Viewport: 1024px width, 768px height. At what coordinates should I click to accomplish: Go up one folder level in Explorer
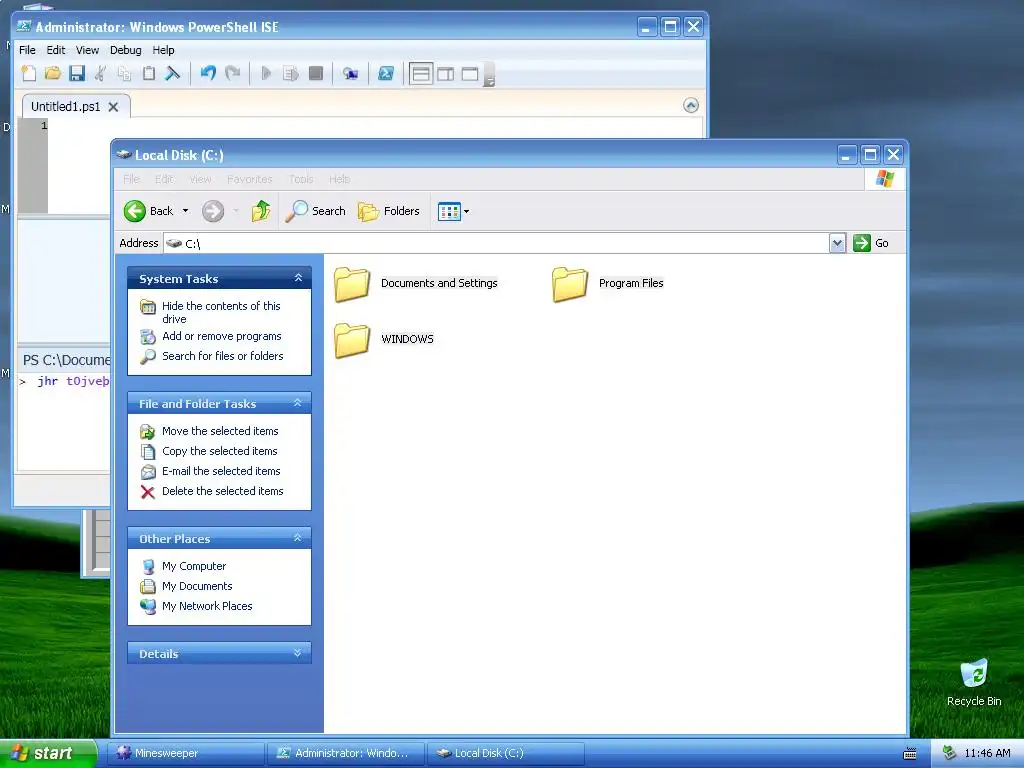pyautogui.click(x=261, y=211)
